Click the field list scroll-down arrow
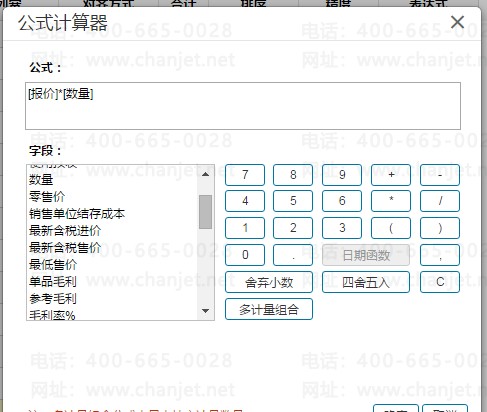 click(206, 311)
